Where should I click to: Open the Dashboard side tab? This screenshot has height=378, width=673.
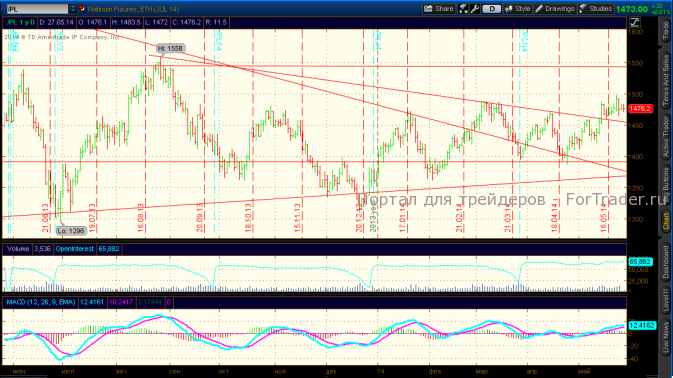tap(666, 262)
